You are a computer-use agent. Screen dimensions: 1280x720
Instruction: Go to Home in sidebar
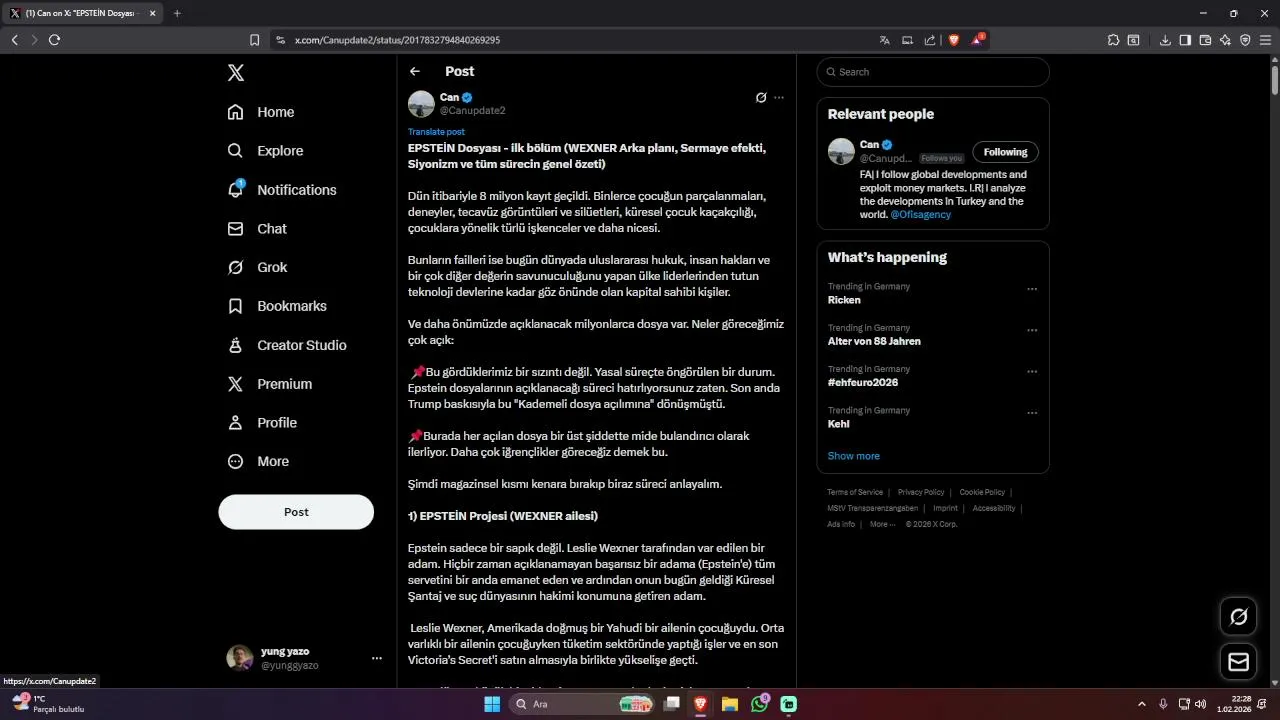(x=261, y=112)
